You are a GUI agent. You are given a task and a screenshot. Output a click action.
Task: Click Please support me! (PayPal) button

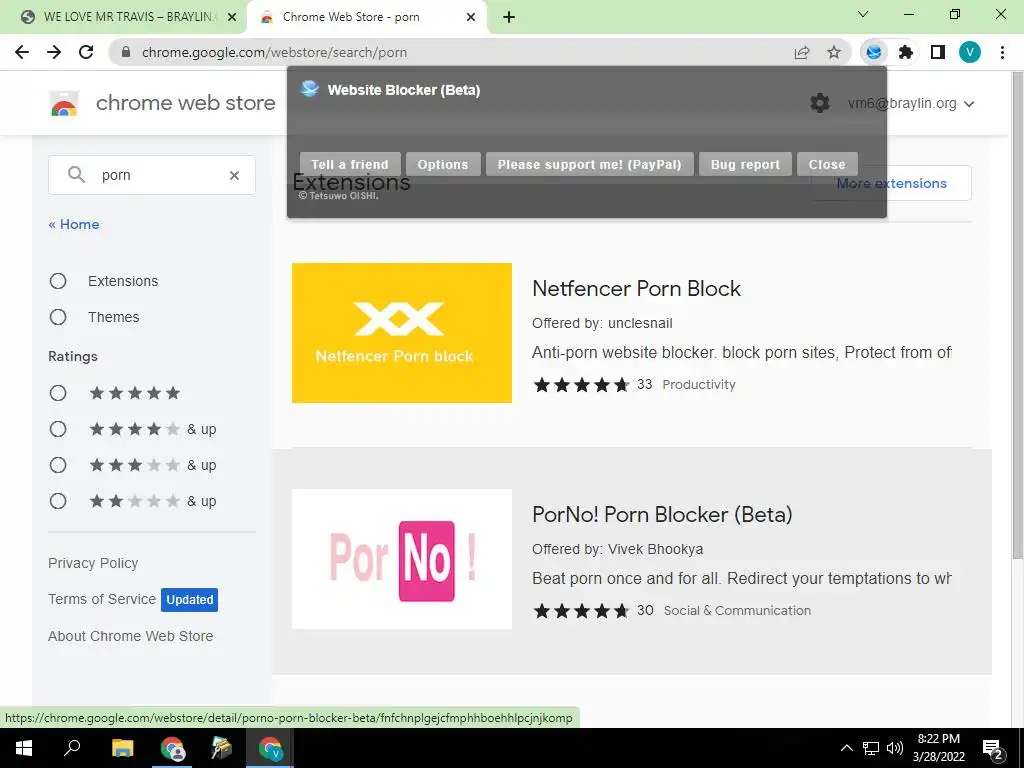point(590,165)
